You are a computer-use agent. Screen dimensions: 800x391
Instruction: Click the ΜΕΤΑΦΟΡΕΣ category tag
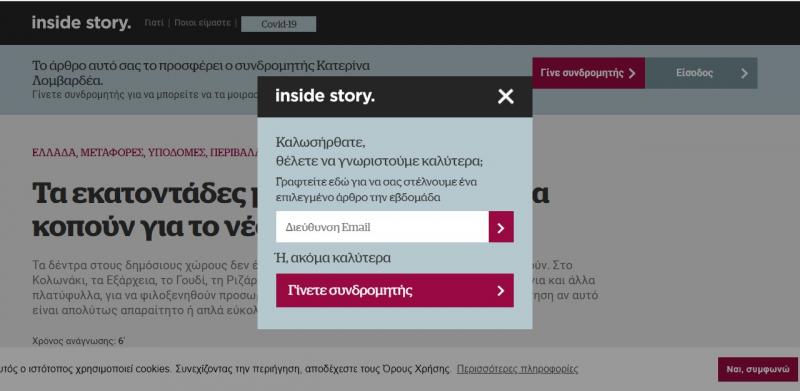click(112, 153)
